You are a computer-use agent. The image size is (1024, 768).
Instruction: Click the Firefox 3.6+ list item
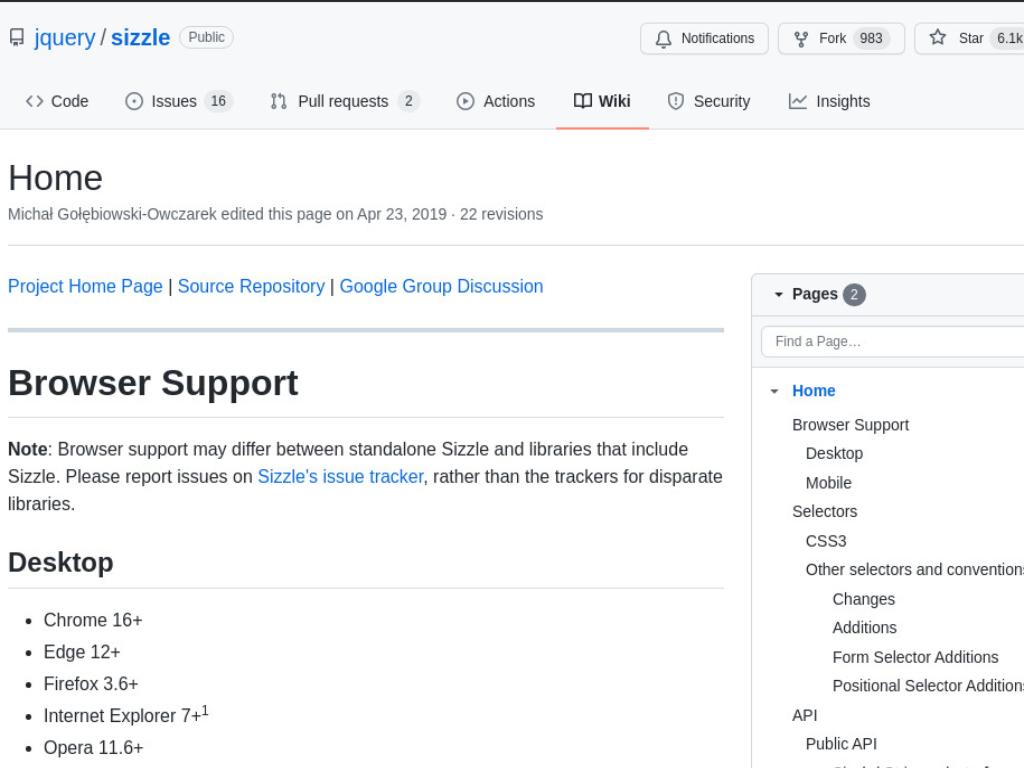click(x=91, y=684)
